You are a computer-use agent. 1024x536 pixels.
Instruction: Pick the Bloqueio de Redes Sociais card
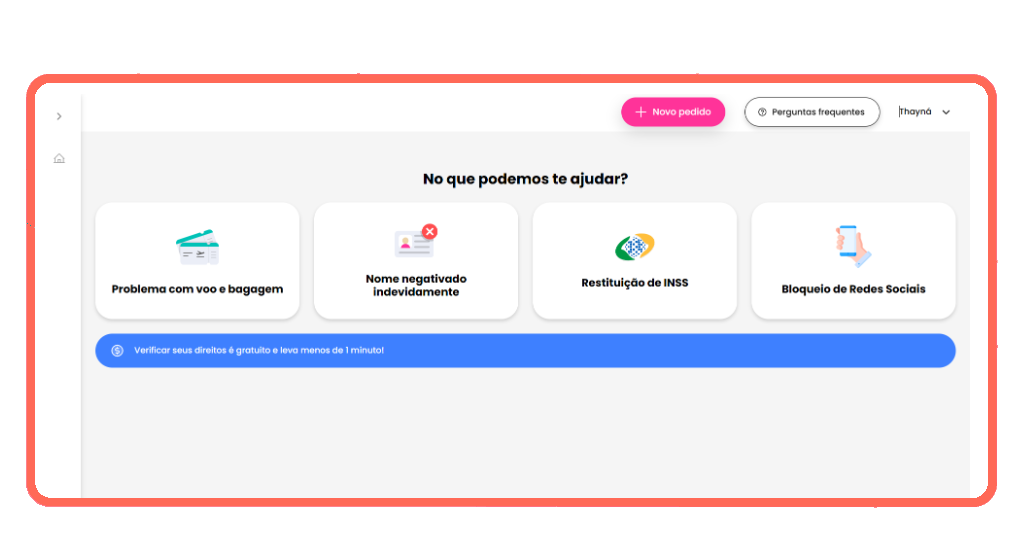click(854, 260)
